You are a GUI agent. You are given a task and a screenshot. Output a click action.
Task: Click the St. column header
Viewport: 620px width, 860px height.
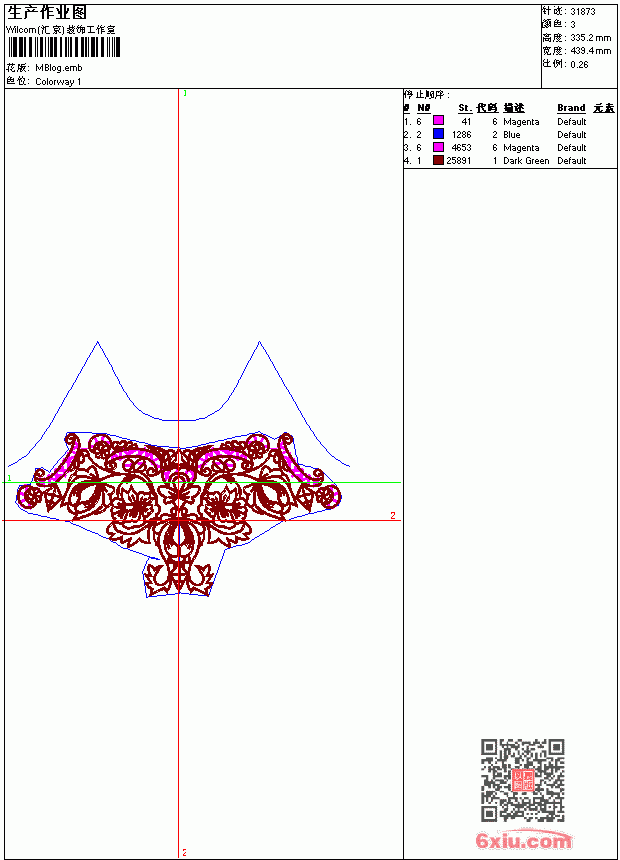[x=465, y=108]
